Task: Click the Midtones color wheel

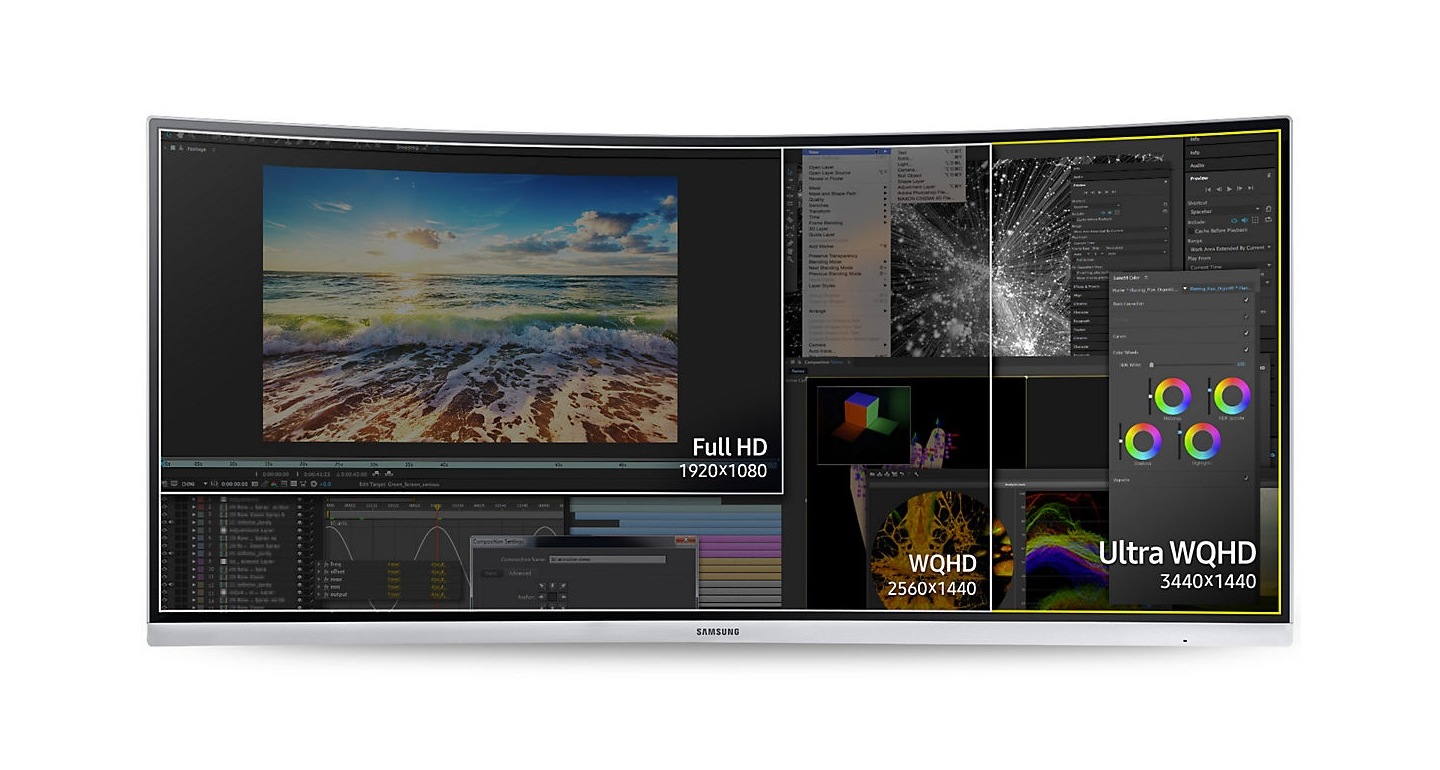Action: [x=1172, y=396]
